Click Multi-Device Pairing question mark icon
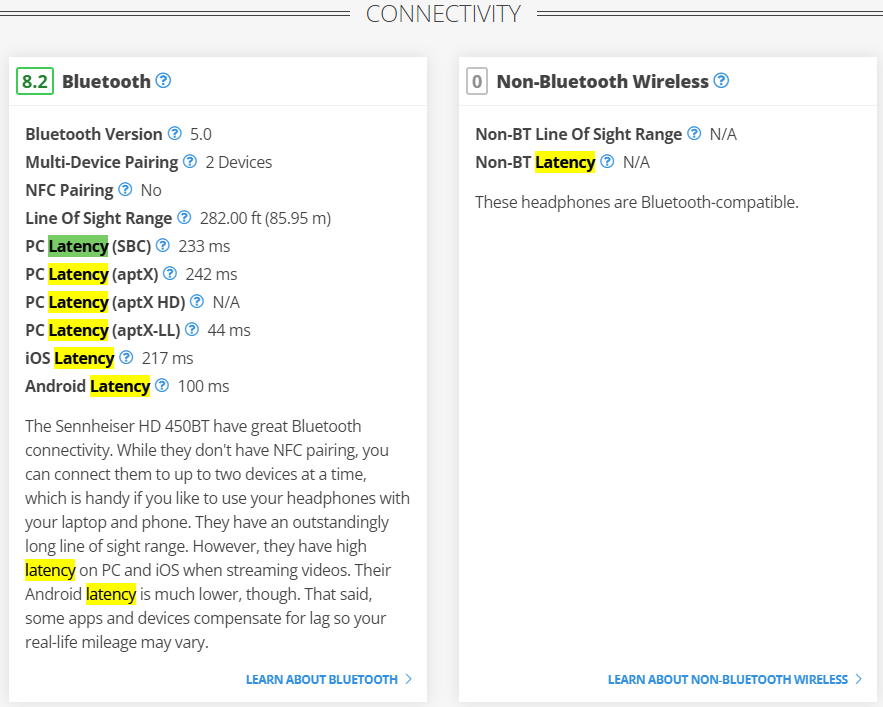The width and height of the screenshot is (883, 707). (x=190, y=162)
